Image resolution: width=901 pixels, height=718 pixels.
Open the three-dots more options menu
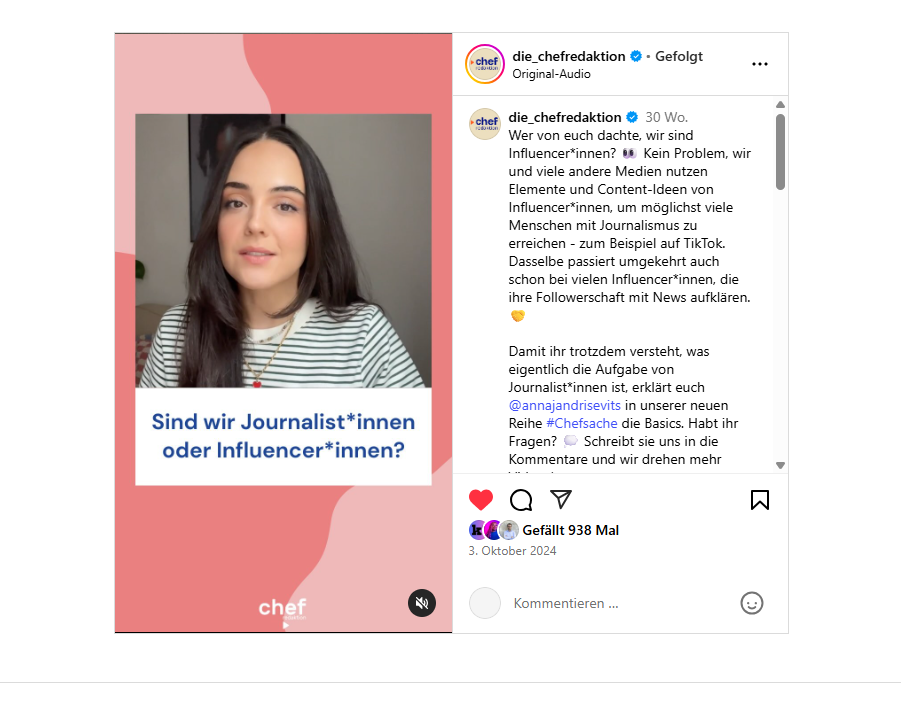760,64
